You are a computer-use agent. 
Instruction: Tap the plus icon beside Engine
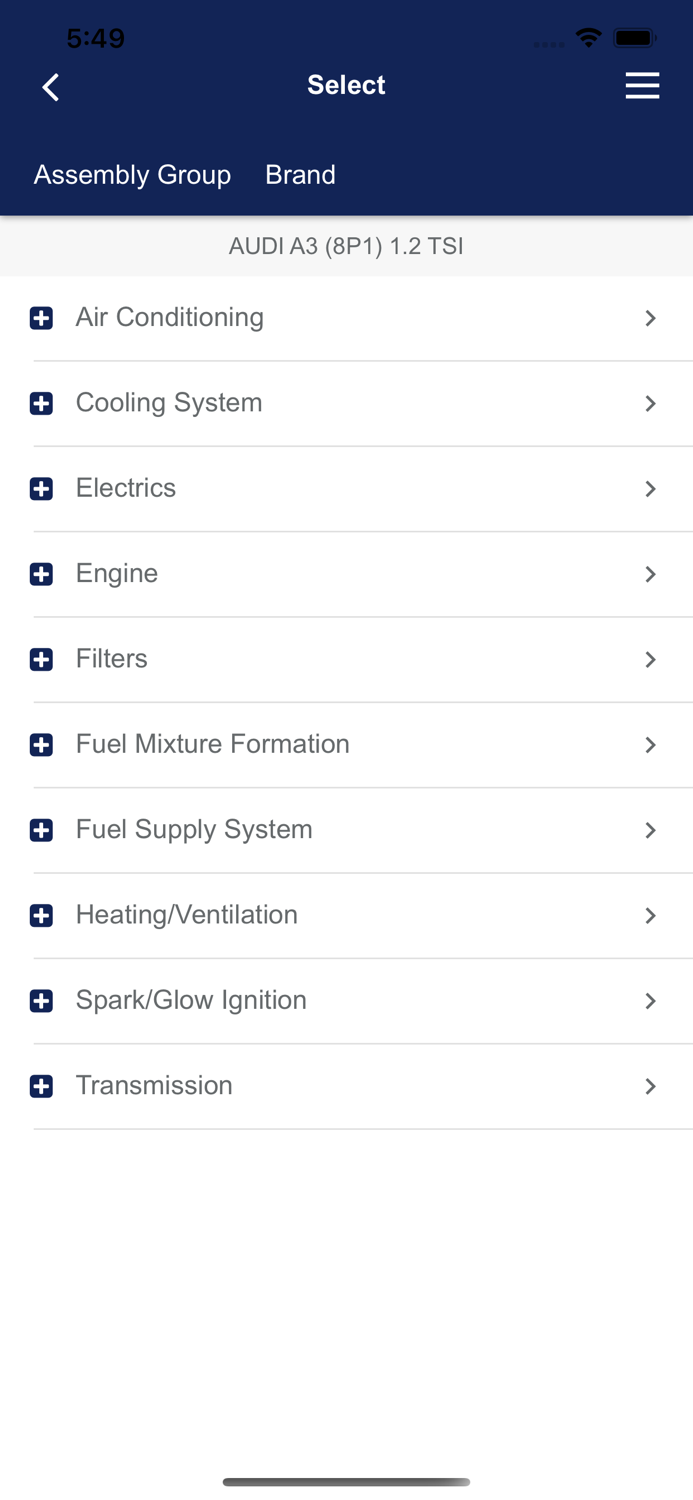[x=41, y=574]
